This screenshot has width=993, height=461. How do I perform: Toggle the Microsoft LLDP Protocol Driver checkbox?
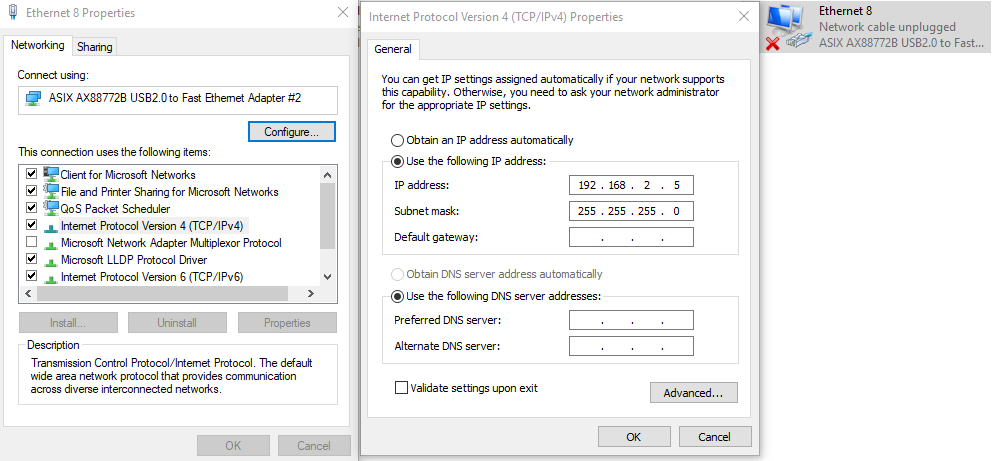31,260
